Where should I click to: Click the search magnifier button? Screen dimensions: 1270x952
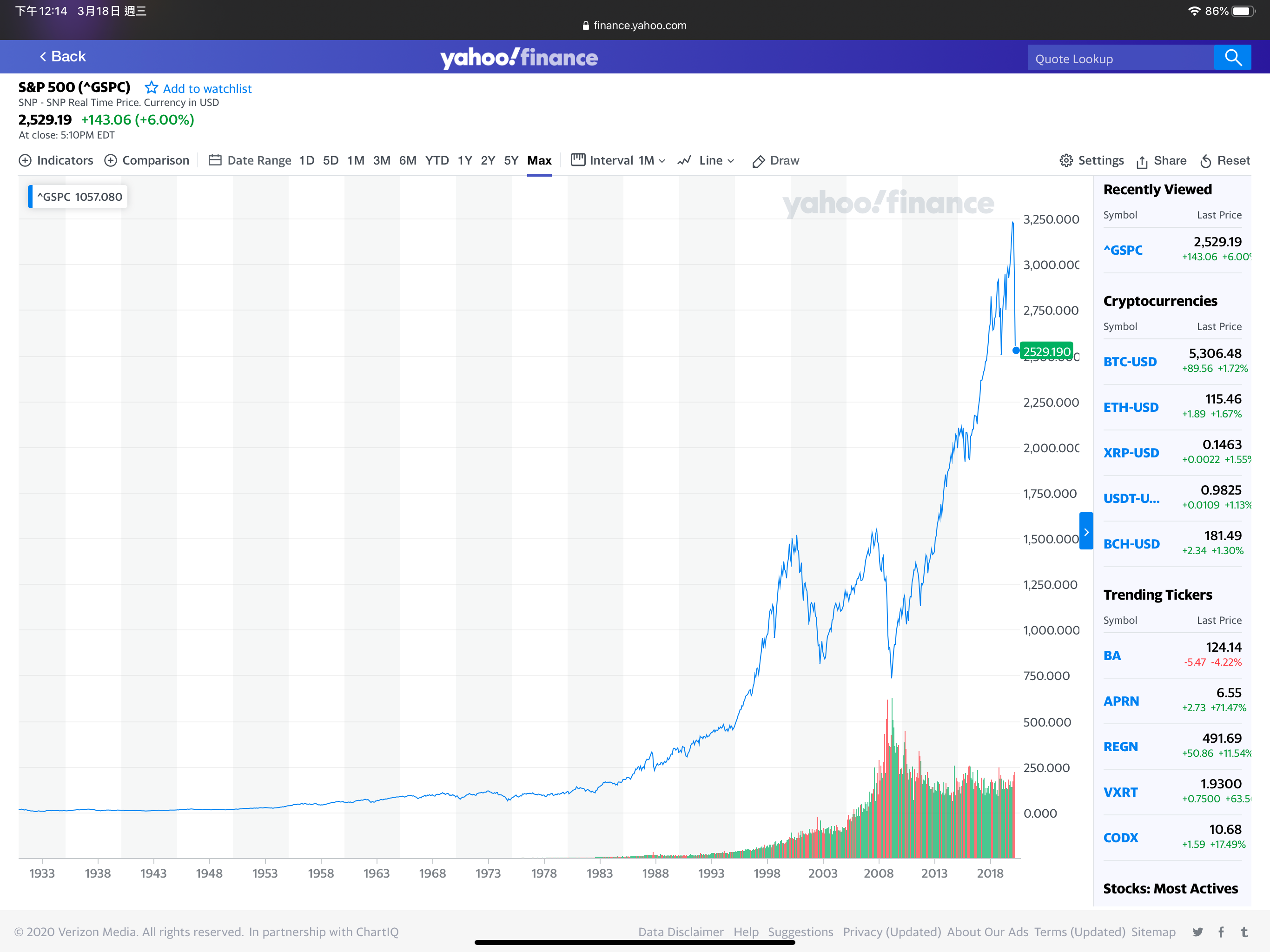1233,58
